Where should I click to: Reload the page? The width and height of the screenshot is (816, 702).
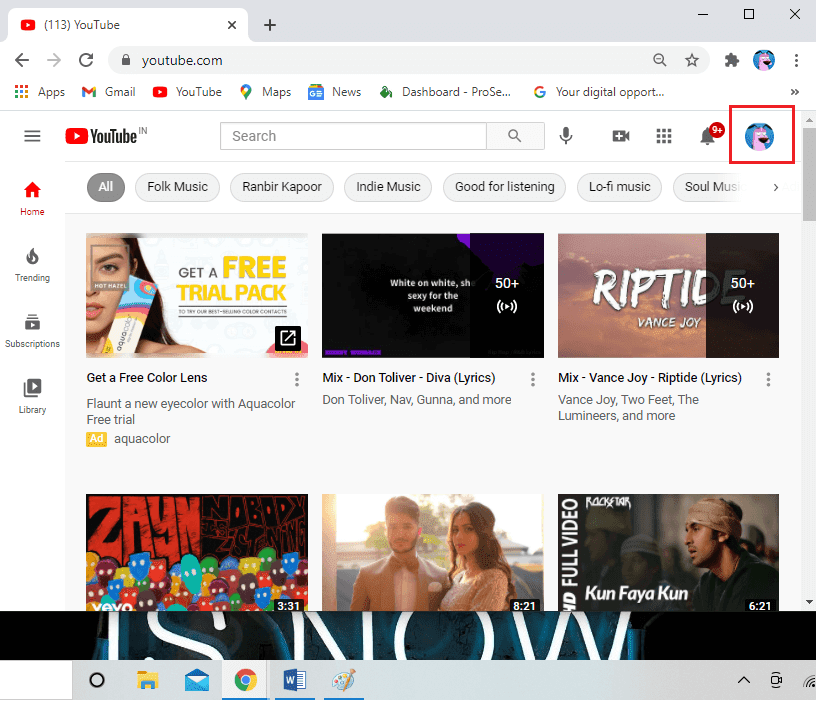pyautogui.click(x=86, y=60)
